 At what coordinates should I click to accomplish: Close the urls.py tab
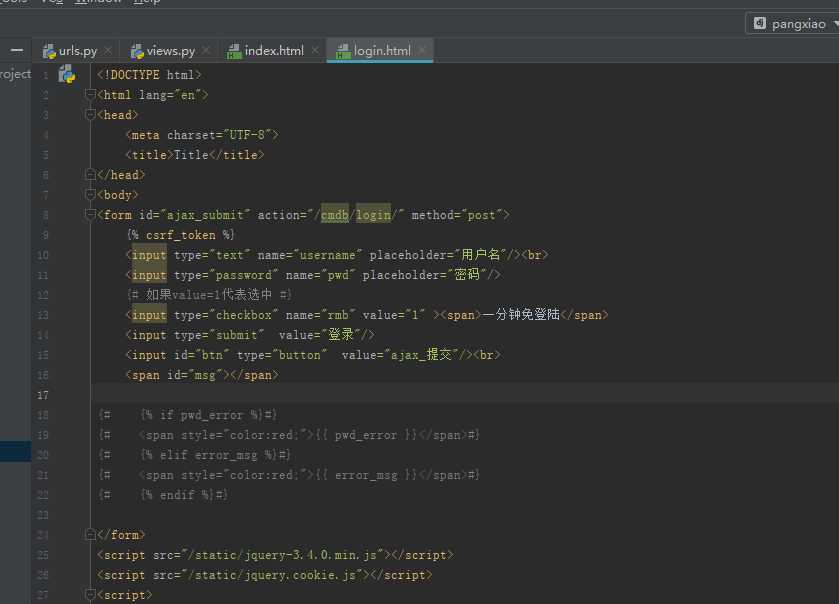click(x=108, y=50)
